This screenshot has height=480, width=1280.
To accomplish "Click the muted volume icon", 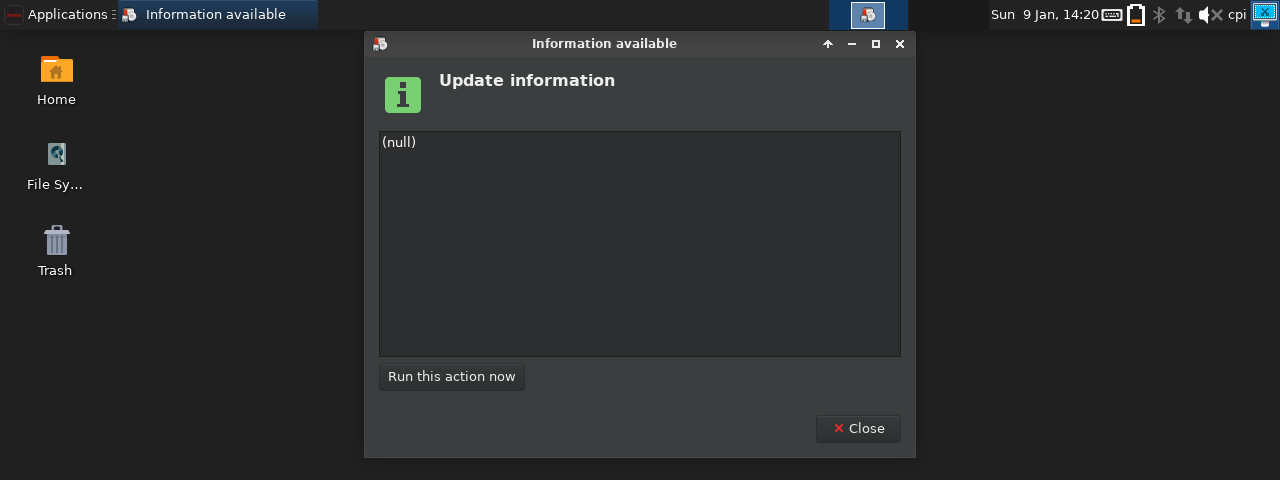I will coord(1210,15).
